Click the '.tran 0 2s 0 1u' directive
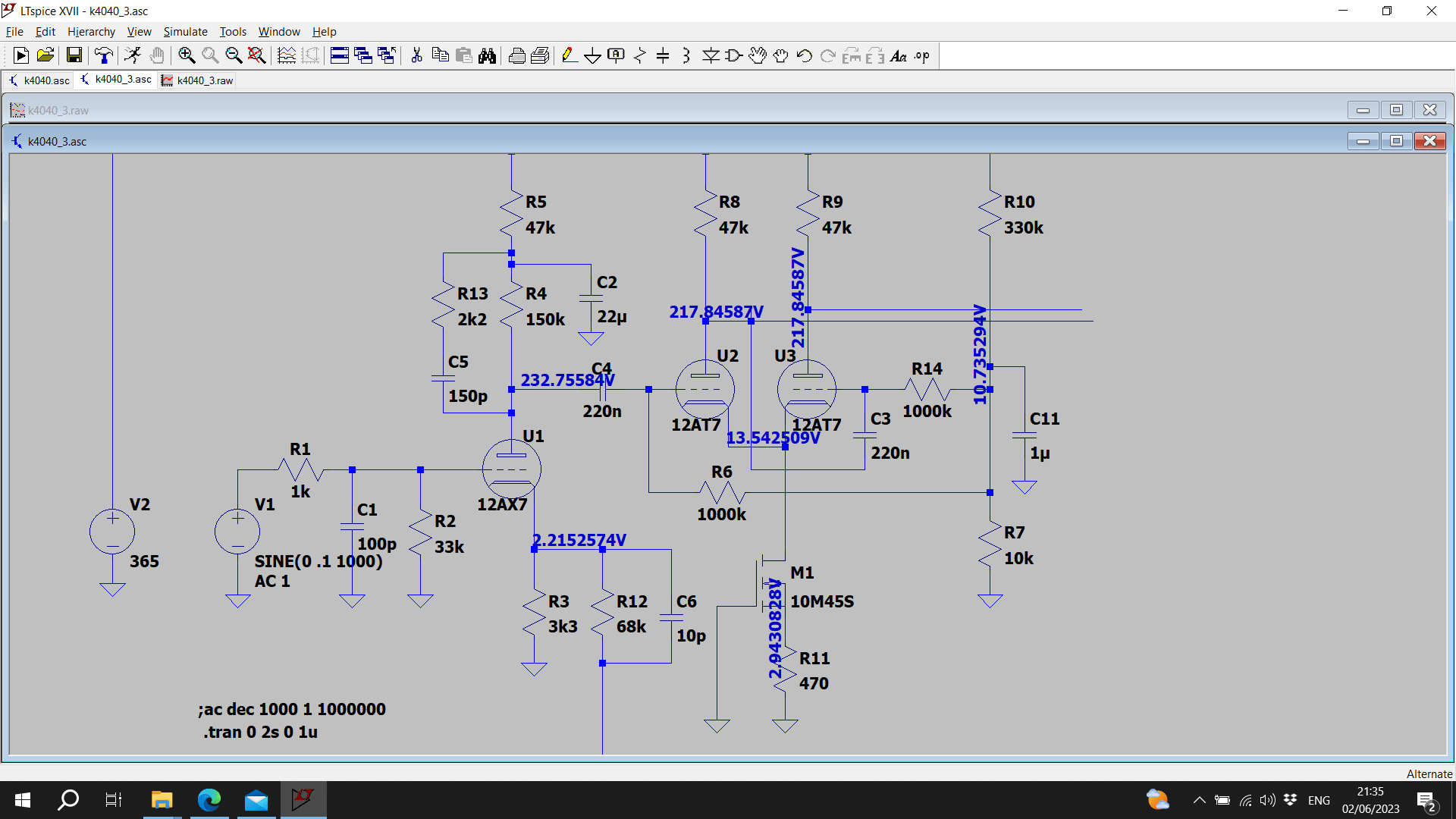The width and height of the screenshot is (1456, 819). pyautogui.click(x=260, y=732)
